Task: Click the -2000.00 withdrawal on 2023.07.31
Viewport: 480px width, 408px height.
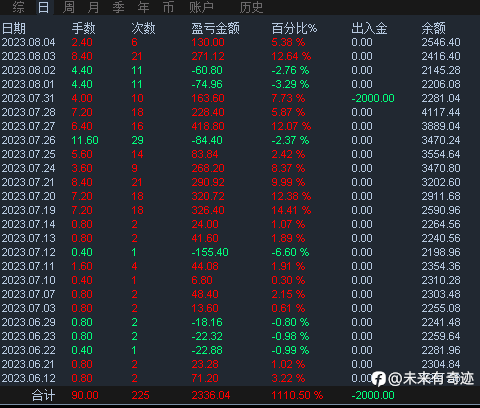Action: [373, 98]
